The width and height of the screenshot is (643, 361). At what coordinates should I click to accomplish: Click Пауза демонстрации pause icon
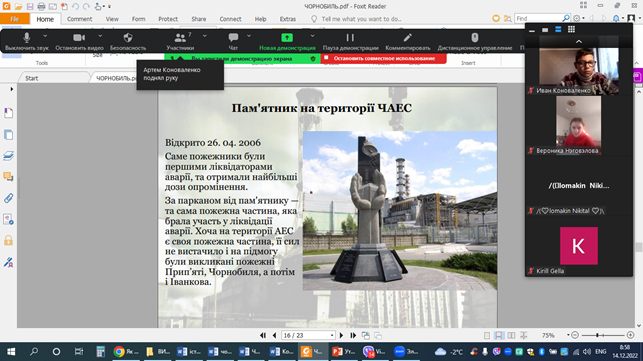[x=350, y=41]
